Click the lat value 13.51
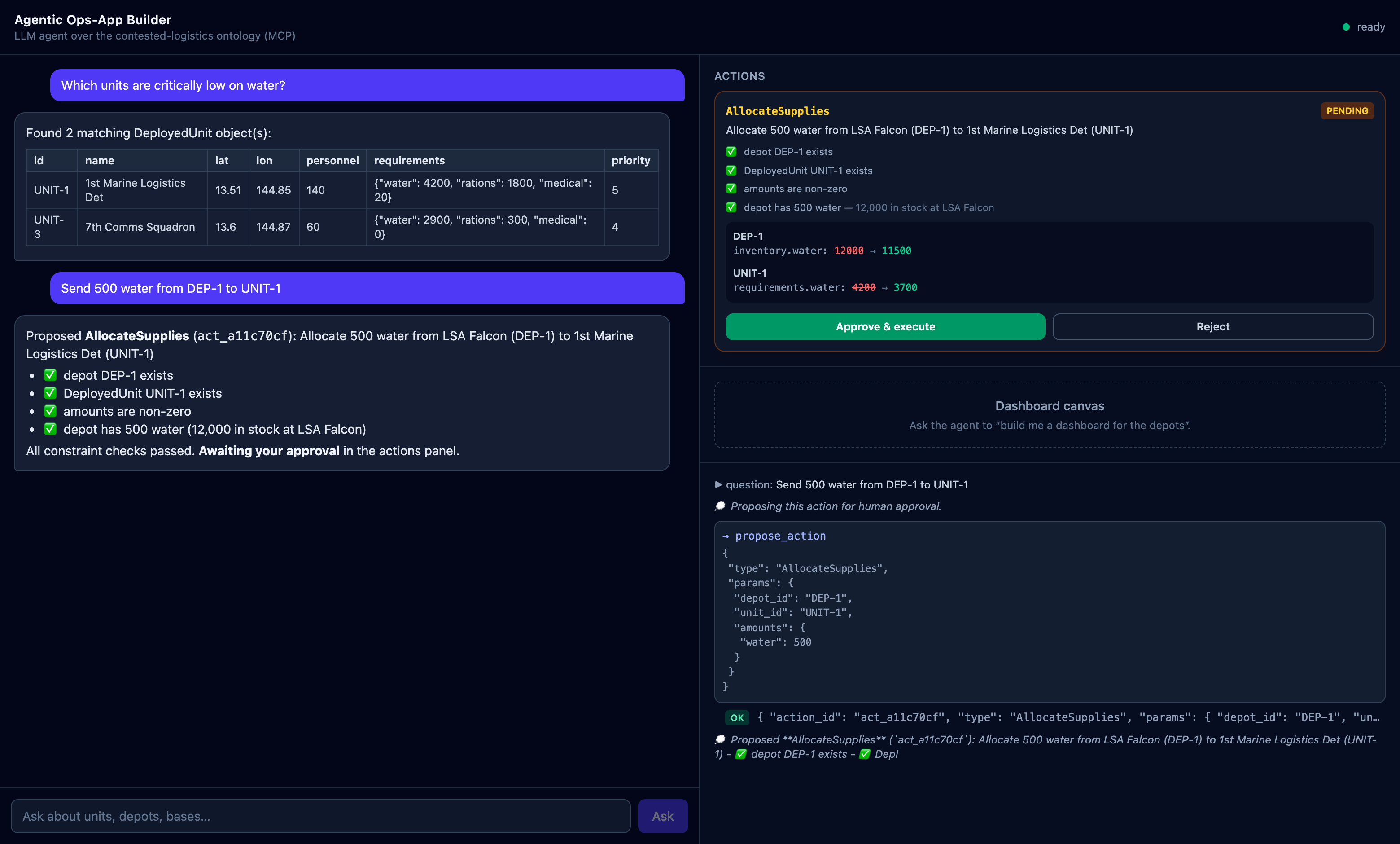Screen dimensions: 1400x844 (228, 190)
